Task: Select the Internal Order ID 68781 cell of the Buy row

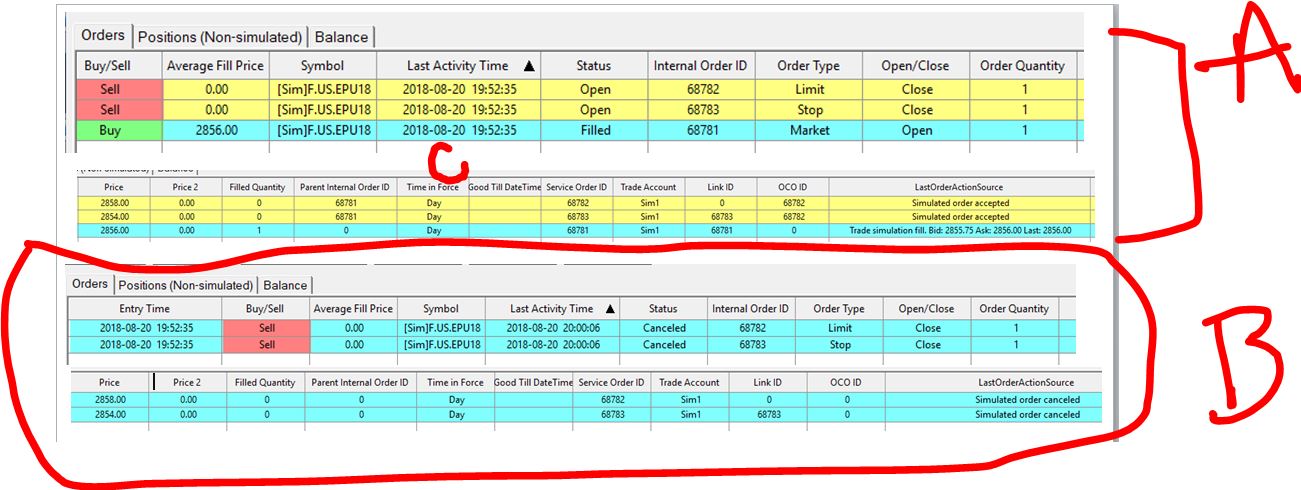Action: (x=701, y=130)
